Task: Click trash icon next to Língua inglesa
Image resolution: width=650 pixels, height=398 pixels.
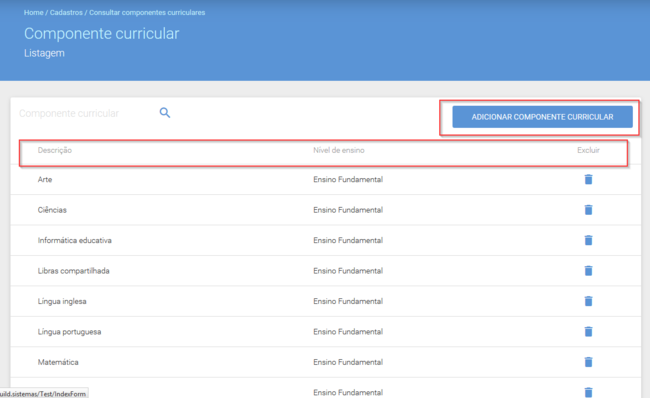Action: [588, 301]
